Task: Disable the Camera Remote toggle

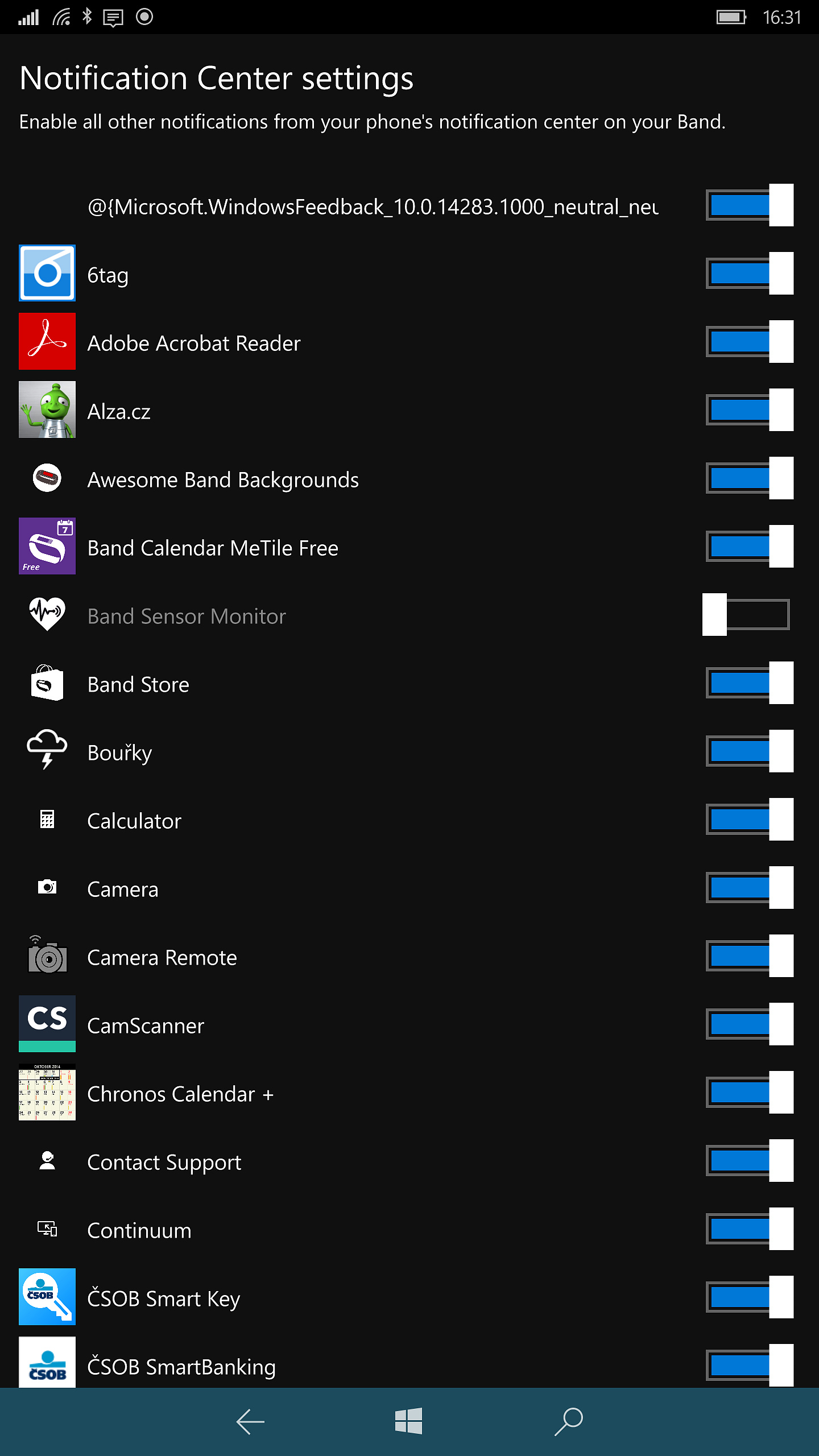Action: (x=750, y=955)
